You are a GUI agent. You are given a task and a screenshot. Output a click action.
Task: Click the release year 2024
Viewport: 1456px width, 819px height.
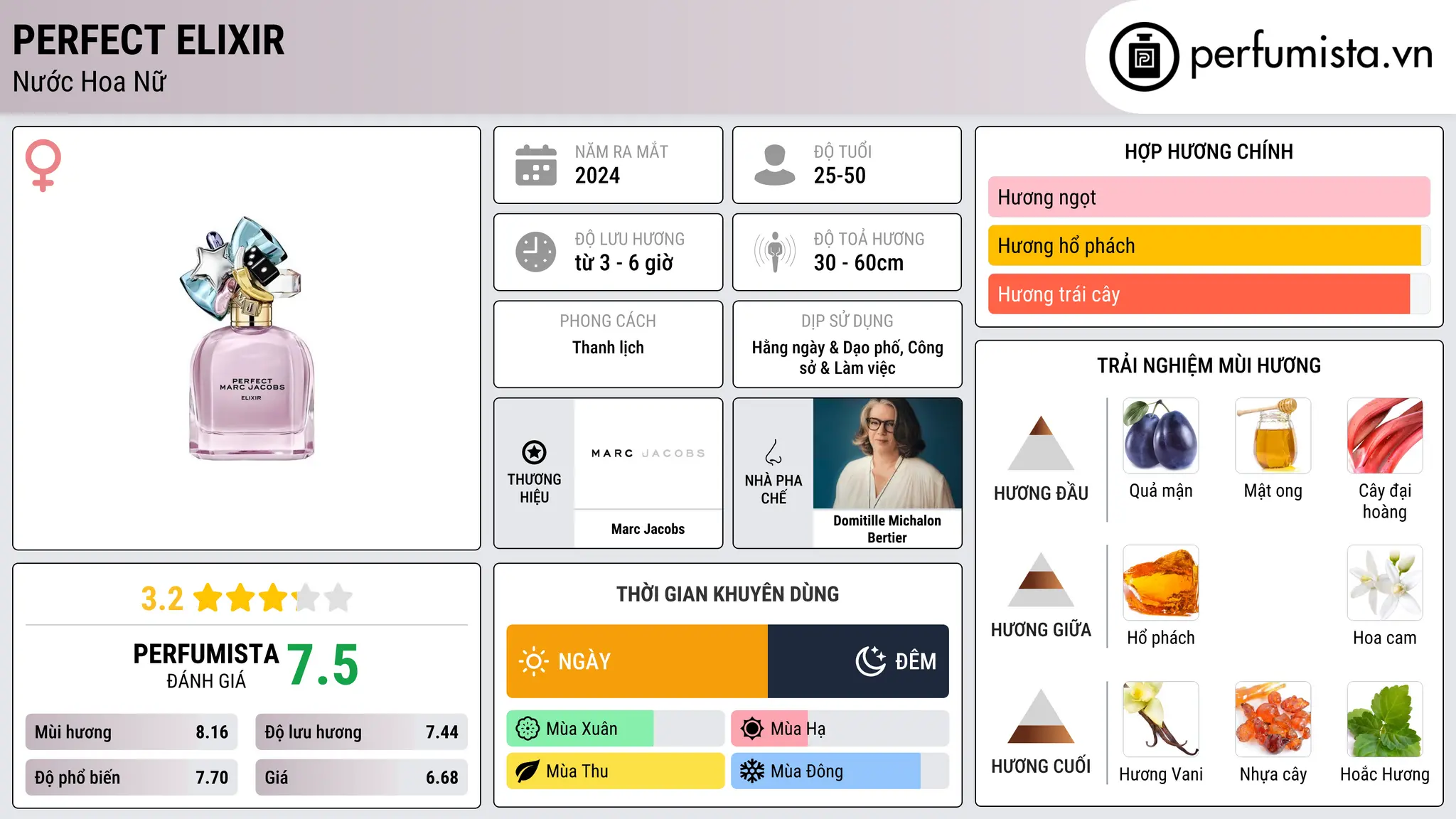pyautogui.click(x=597, y=176)
